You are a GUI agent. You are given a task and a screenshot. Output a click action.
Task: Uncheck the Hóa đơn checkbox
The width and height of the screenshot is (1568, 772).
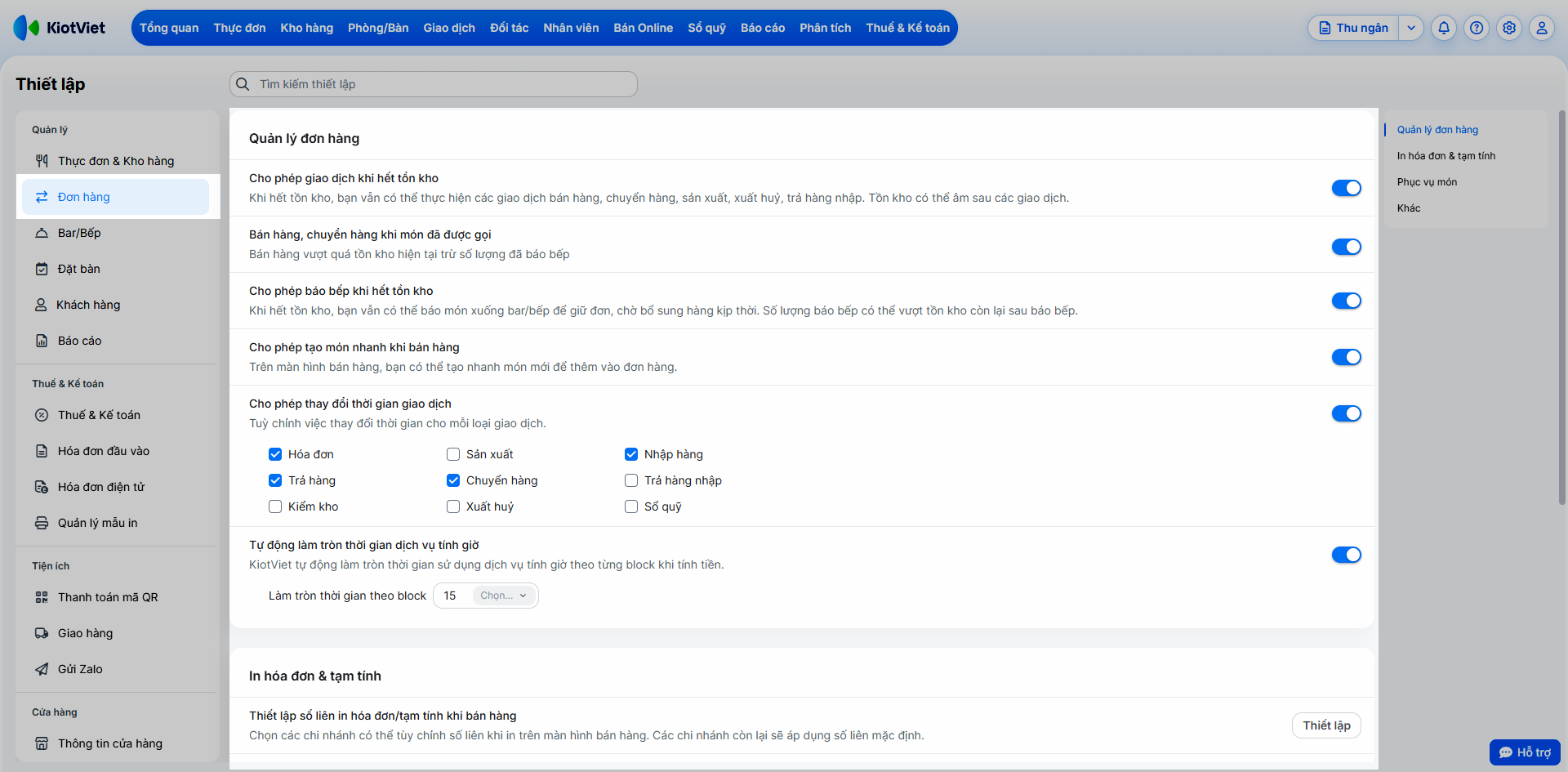tap(275, 454)
